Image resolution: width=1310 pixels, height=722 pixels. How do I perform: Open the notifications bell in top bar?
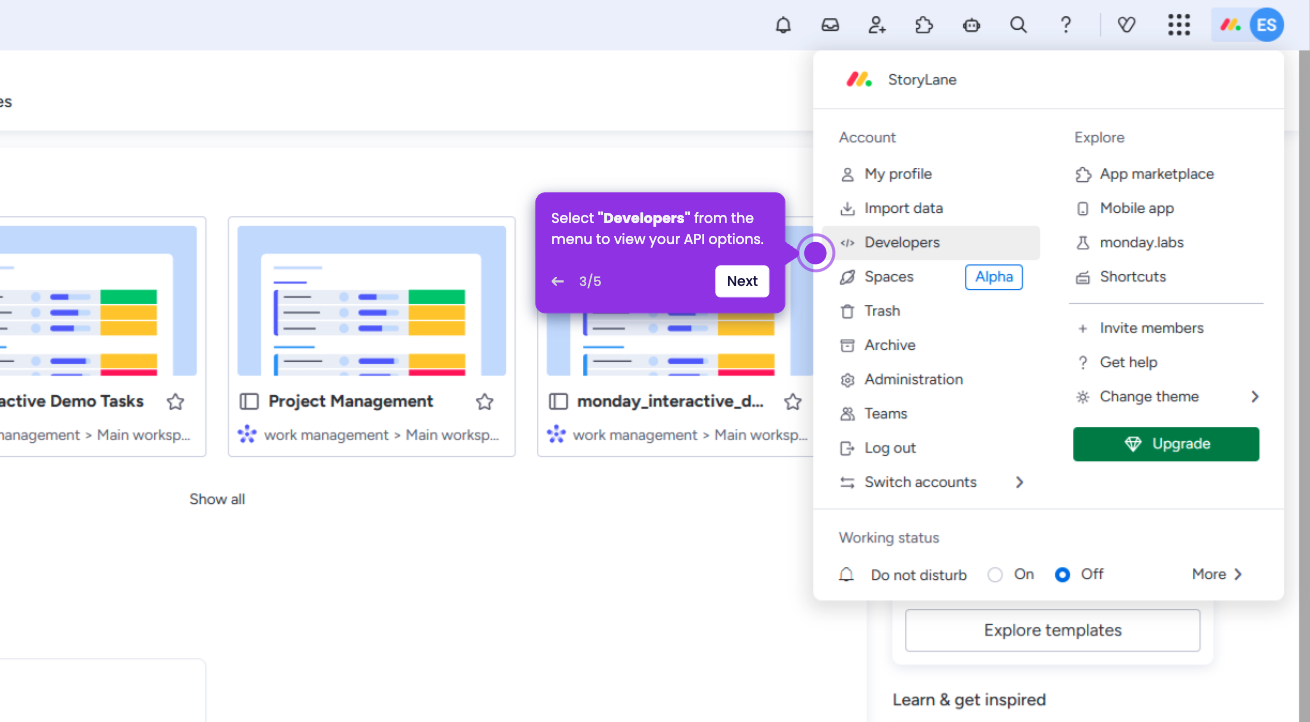783,25
